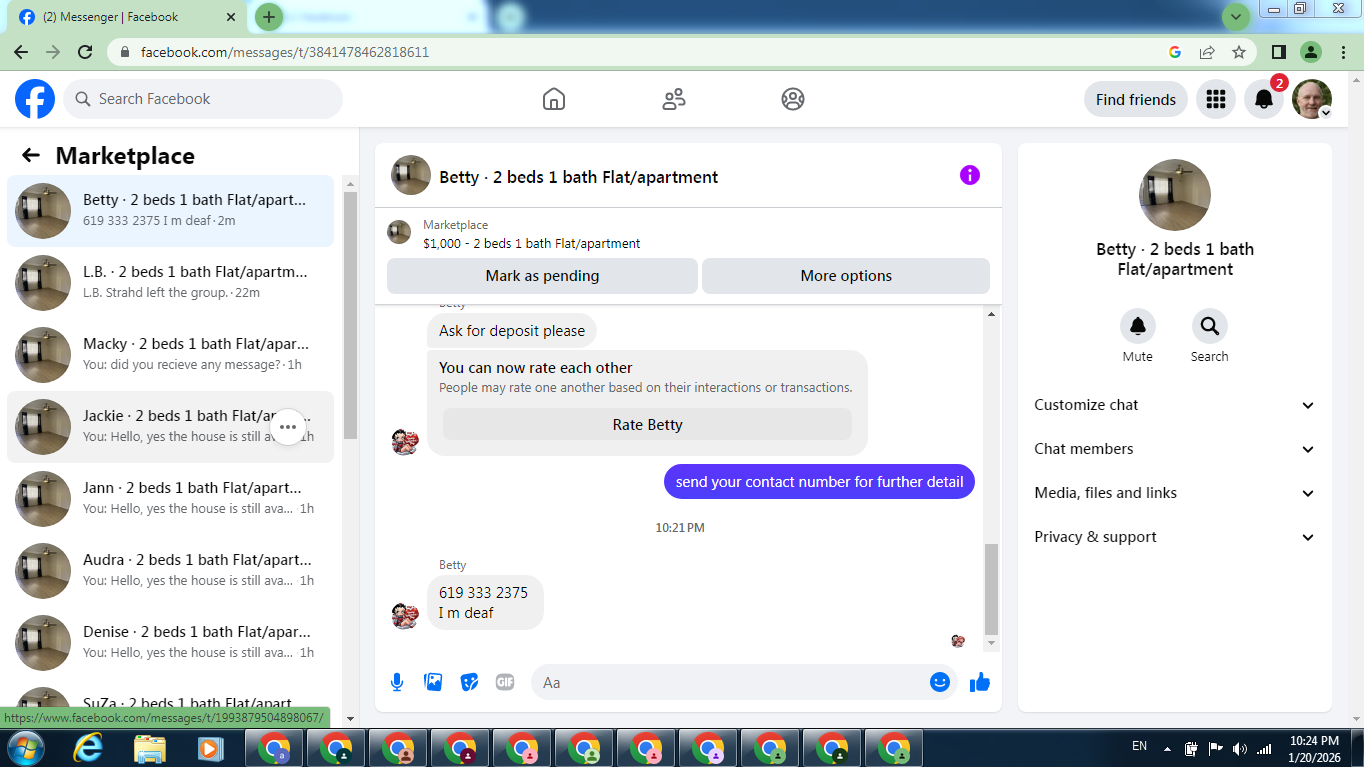
Task: Open the Facebook logo home link
Action: [x=35, y=99]
